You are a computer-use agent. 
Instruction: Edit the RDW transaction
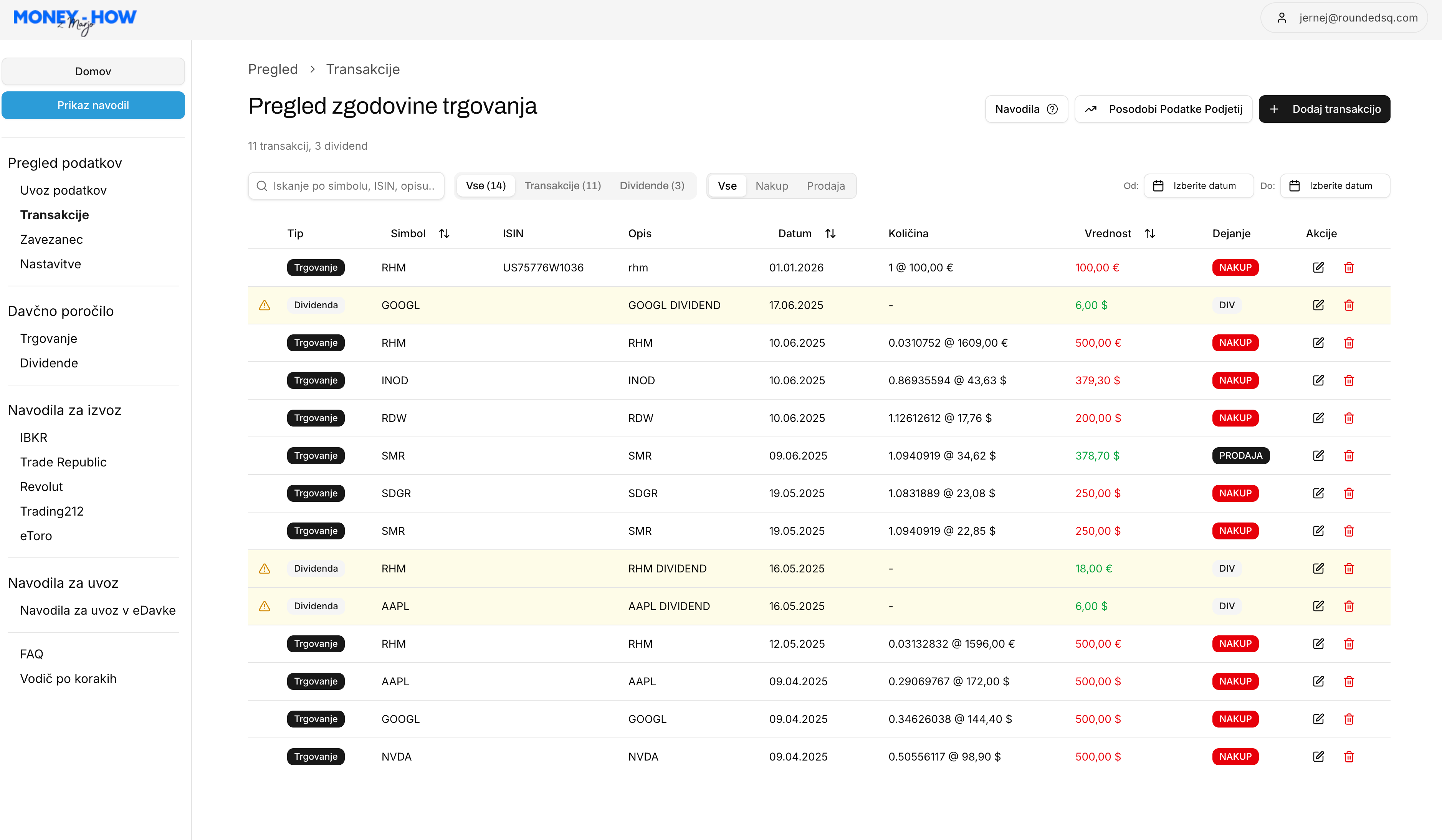pyautogui.click(x=1318, y=418)
